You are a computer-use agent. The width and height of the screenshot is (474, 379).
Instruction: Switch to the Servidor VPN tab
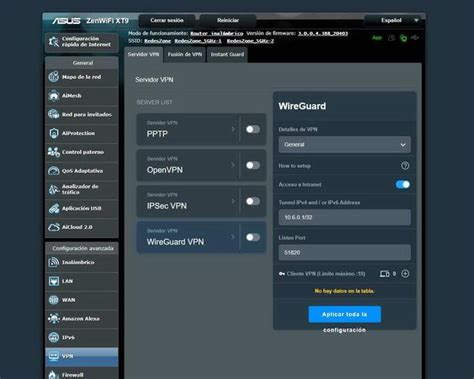(144, 55)
